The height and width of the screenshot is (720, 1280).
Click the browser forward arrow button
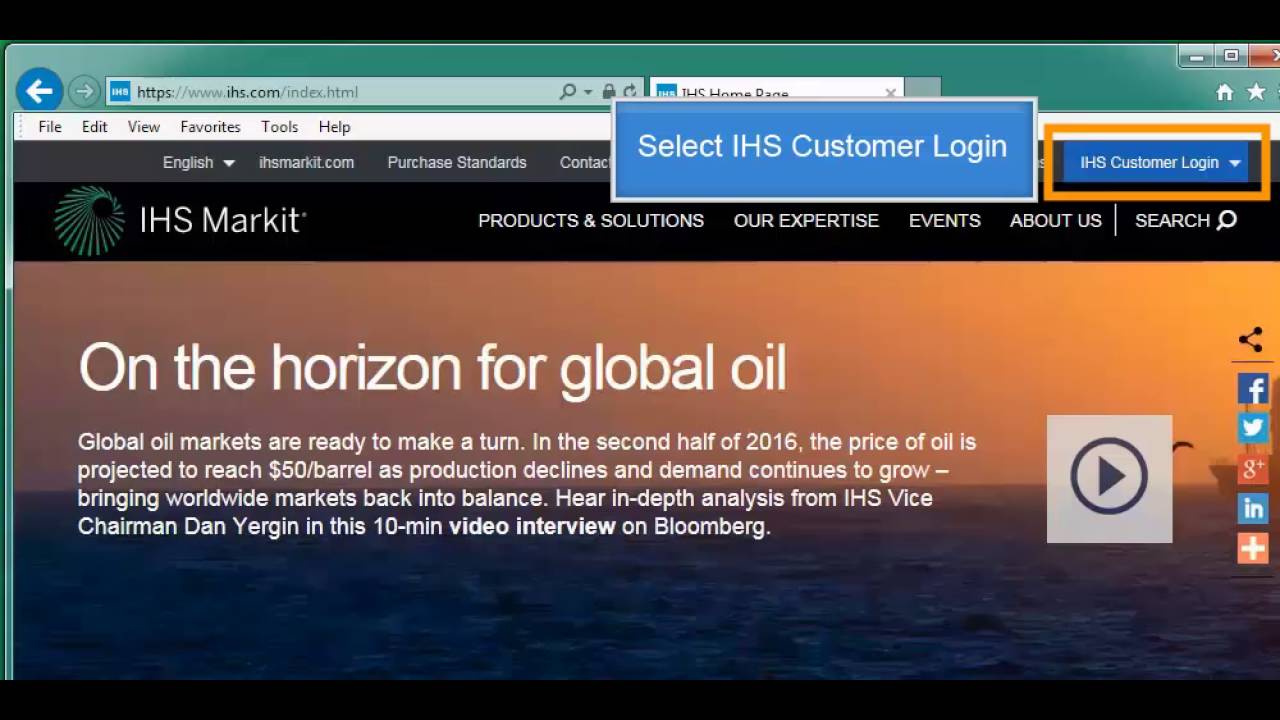(84, 92)
